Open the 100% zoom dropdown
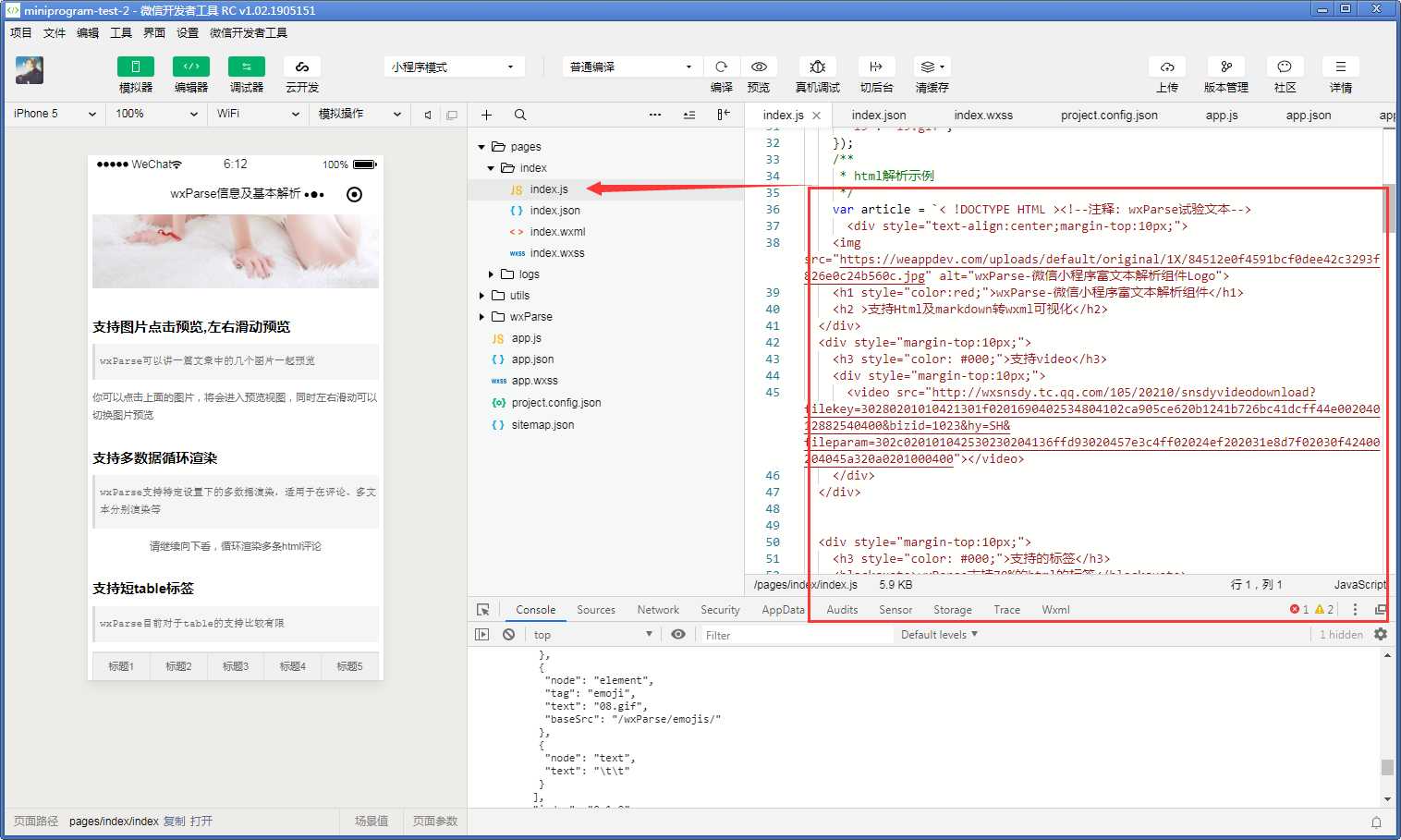The image size is (1401, 840). pos(156,114)
